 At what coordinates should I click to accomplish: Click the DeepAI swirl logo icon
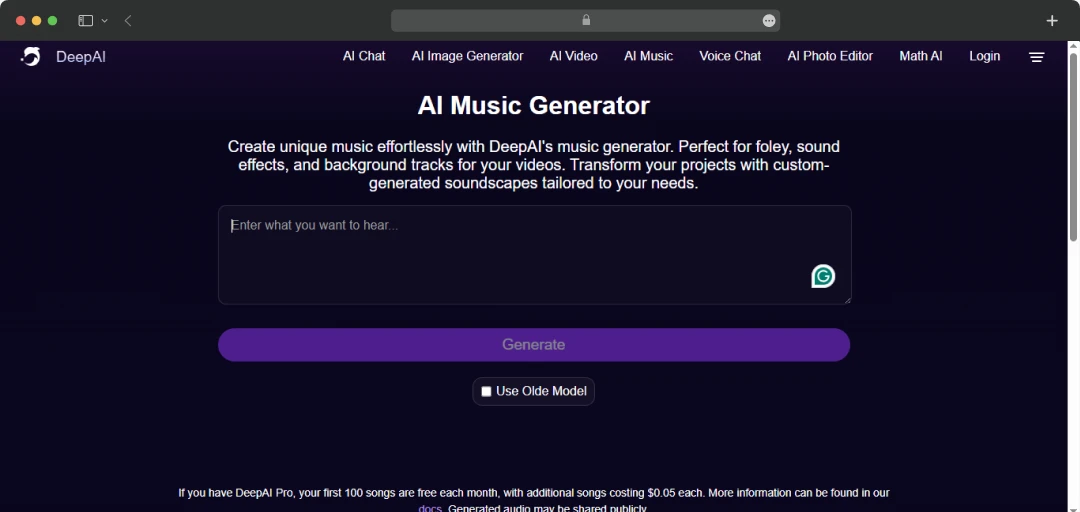pos(30,57)
